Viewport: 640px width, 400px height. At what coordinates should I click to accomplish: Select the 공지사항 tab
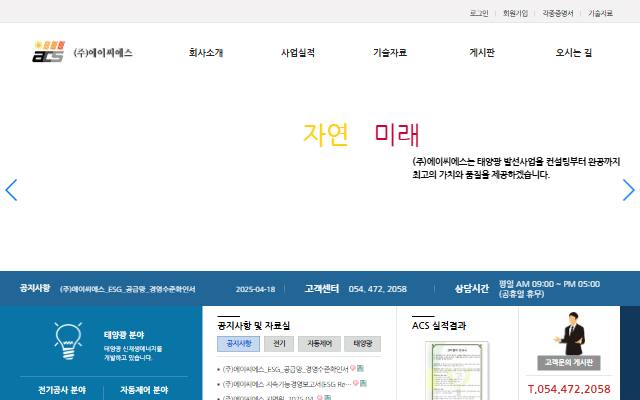coord(238,344)
